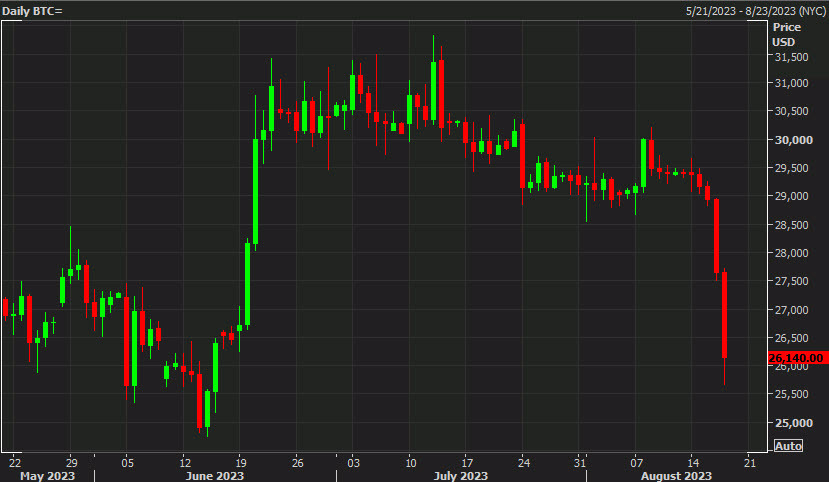Click the 03 date label in July

[353, 463]
